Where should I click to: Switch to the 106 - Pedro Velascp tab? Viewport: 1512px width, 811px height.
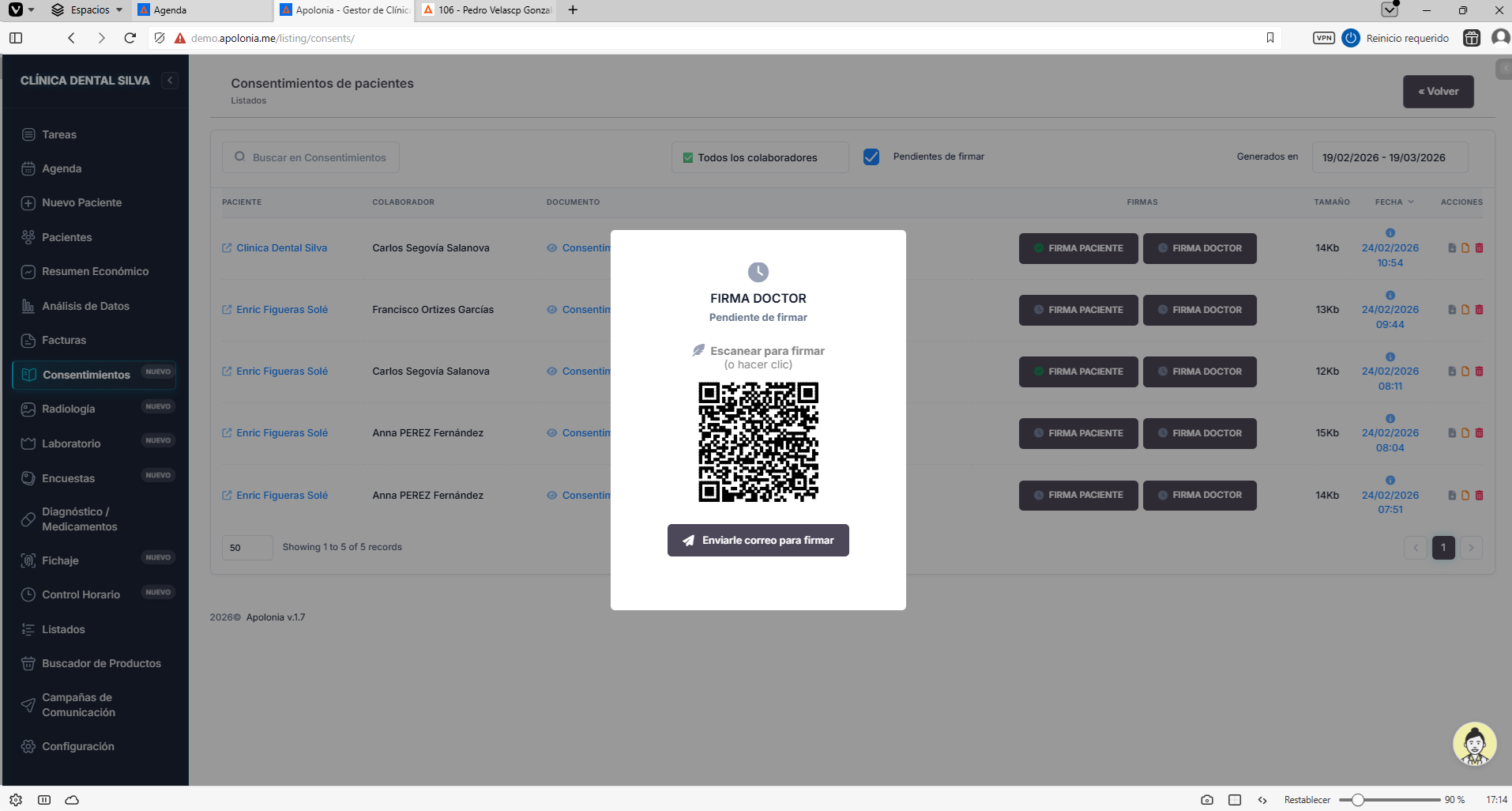[x=487, y=10]
